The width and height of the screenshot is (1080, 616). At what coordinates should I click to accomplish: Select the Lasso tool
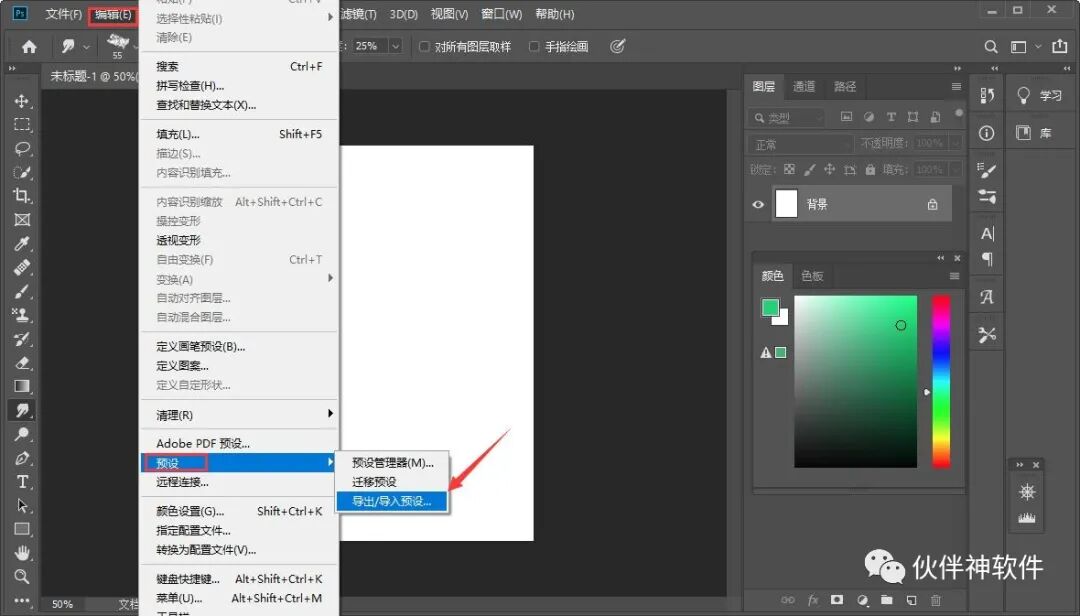22,148
